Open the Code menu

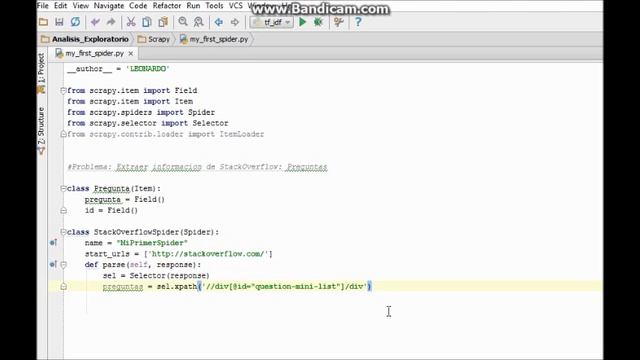138,6
